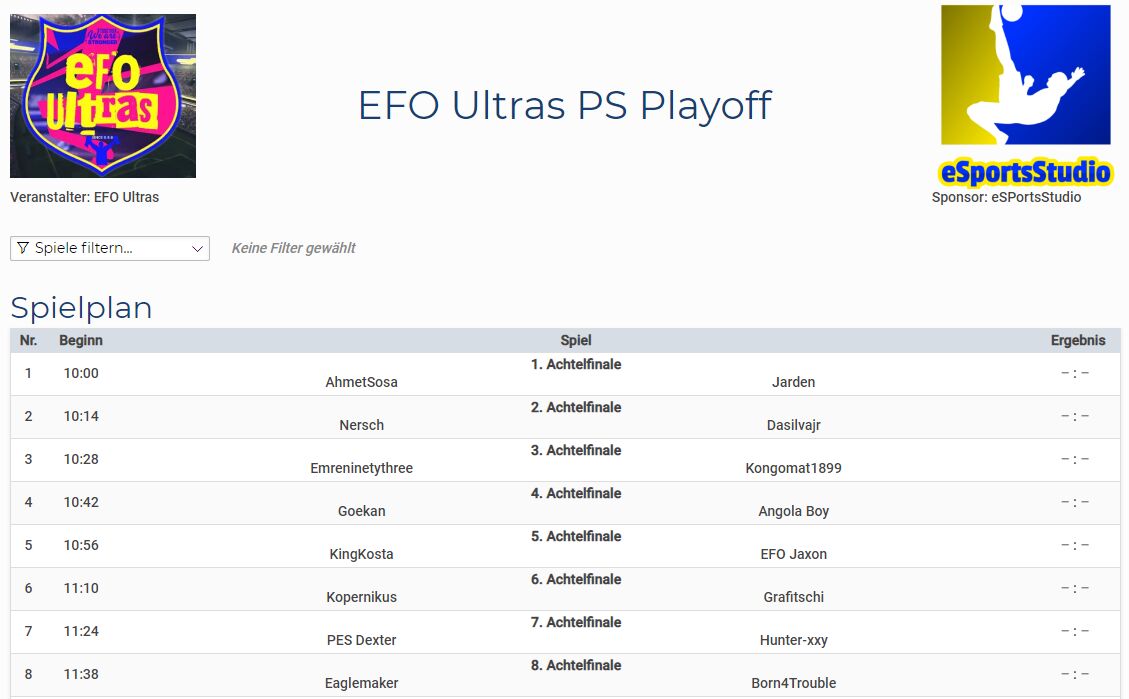
Task: Click Born4Trouble in the 8. Achtelfinale
Action: click(x=793, y=683)
